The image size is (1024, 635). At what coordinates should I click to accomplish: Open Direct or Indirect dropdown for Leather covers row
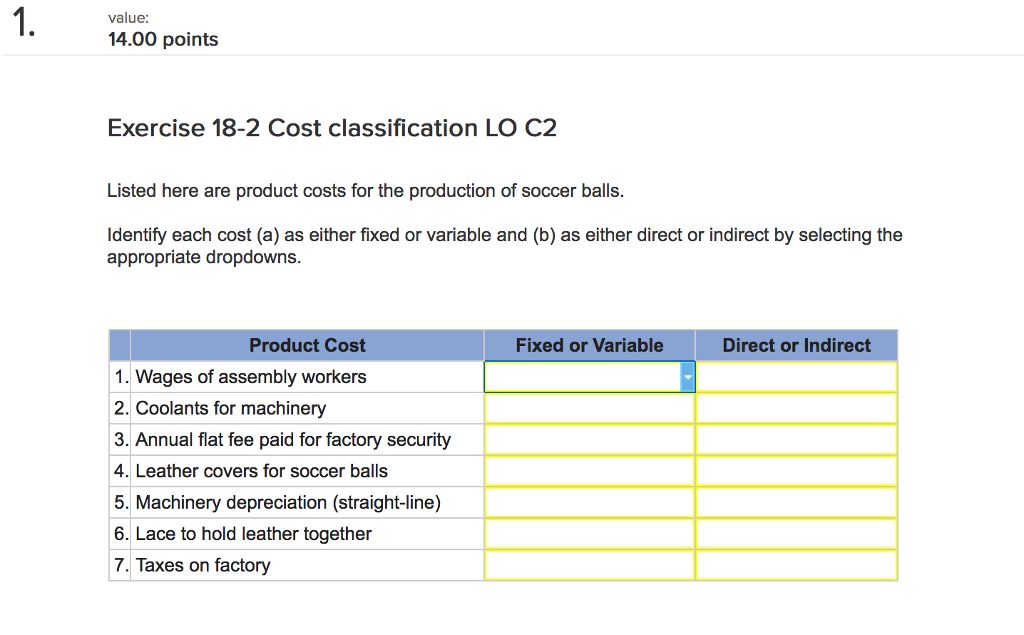pyautogui.click(x=796, y=471)
